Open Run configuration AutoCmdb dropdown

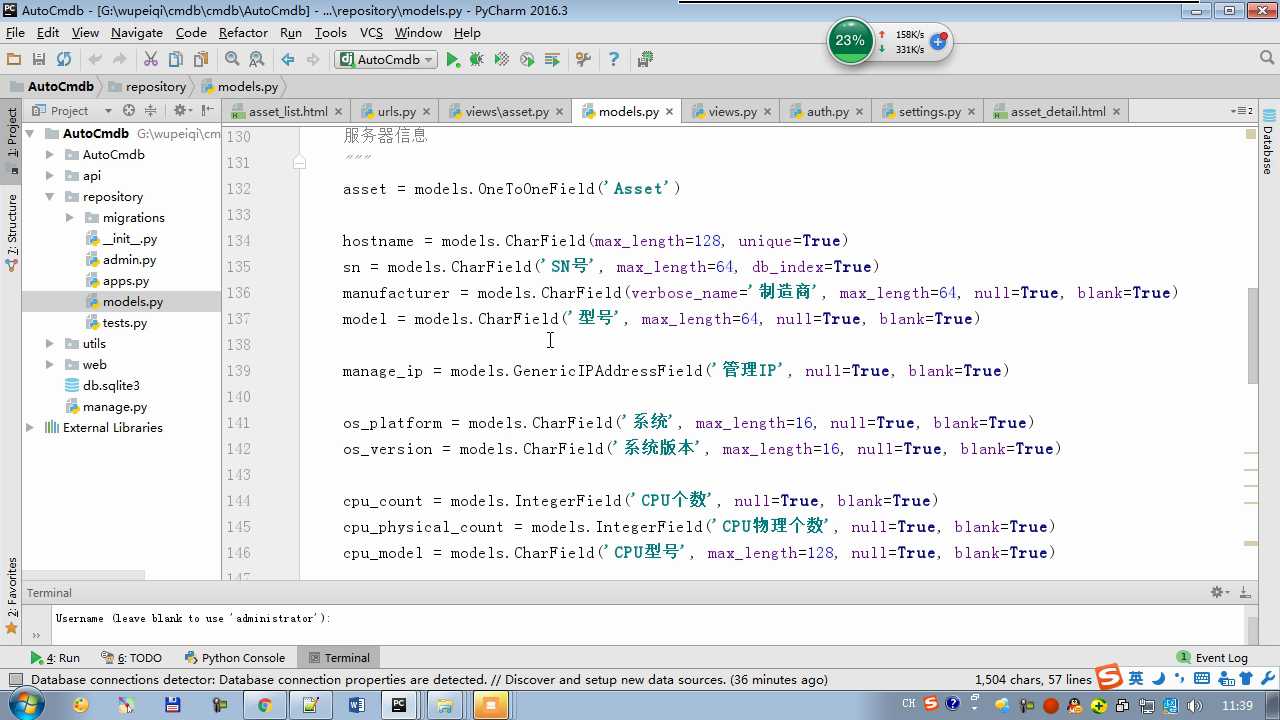[x=386, y=60]
